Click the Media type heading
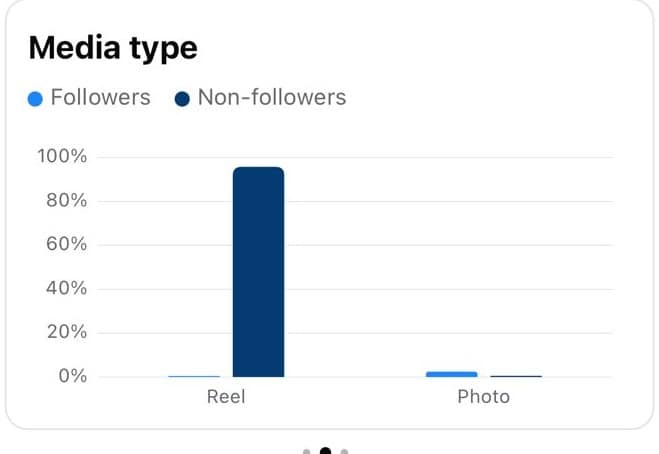This screenshot has height=454, width=659. click(113, 47)
